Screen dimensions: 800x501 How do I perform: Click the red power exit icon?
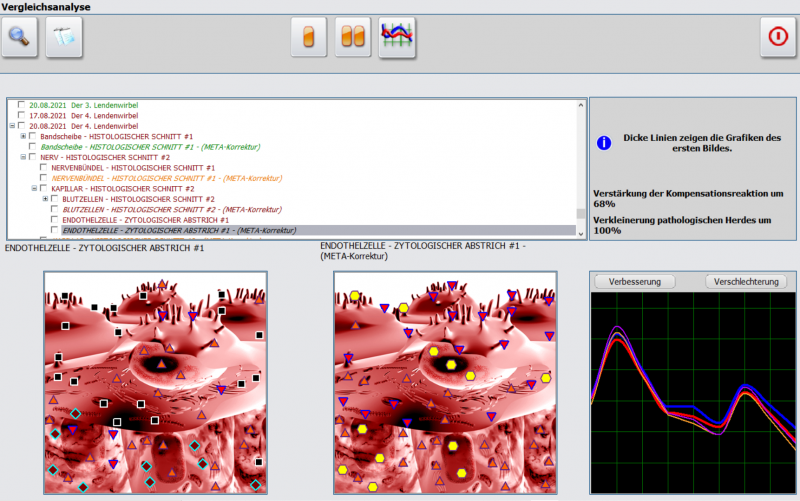777,38
